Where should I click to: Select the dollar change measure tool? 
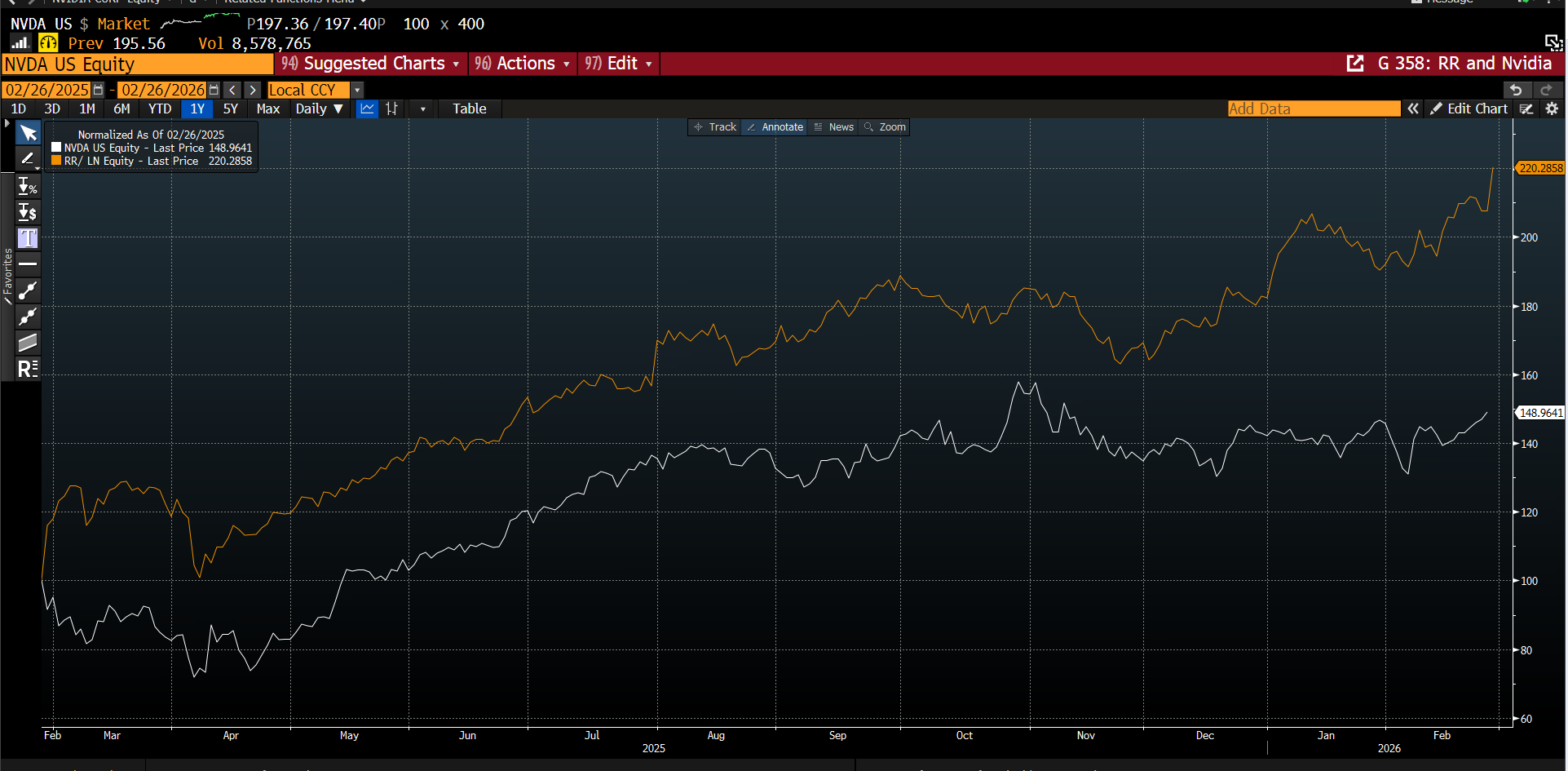(28, 213)
